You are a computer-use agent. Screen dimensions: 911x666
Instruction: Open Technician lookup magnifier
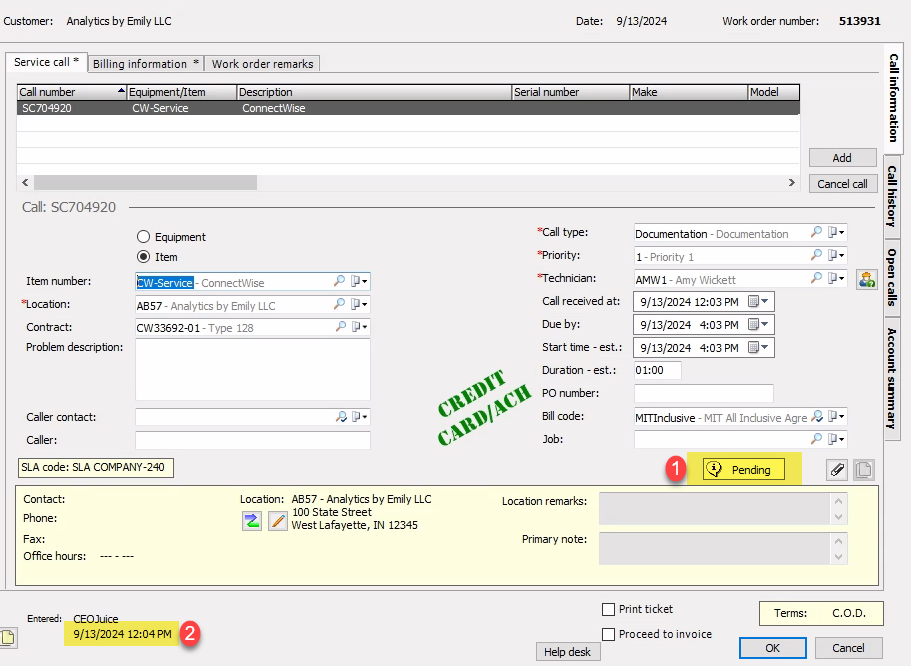coord(816,278)
